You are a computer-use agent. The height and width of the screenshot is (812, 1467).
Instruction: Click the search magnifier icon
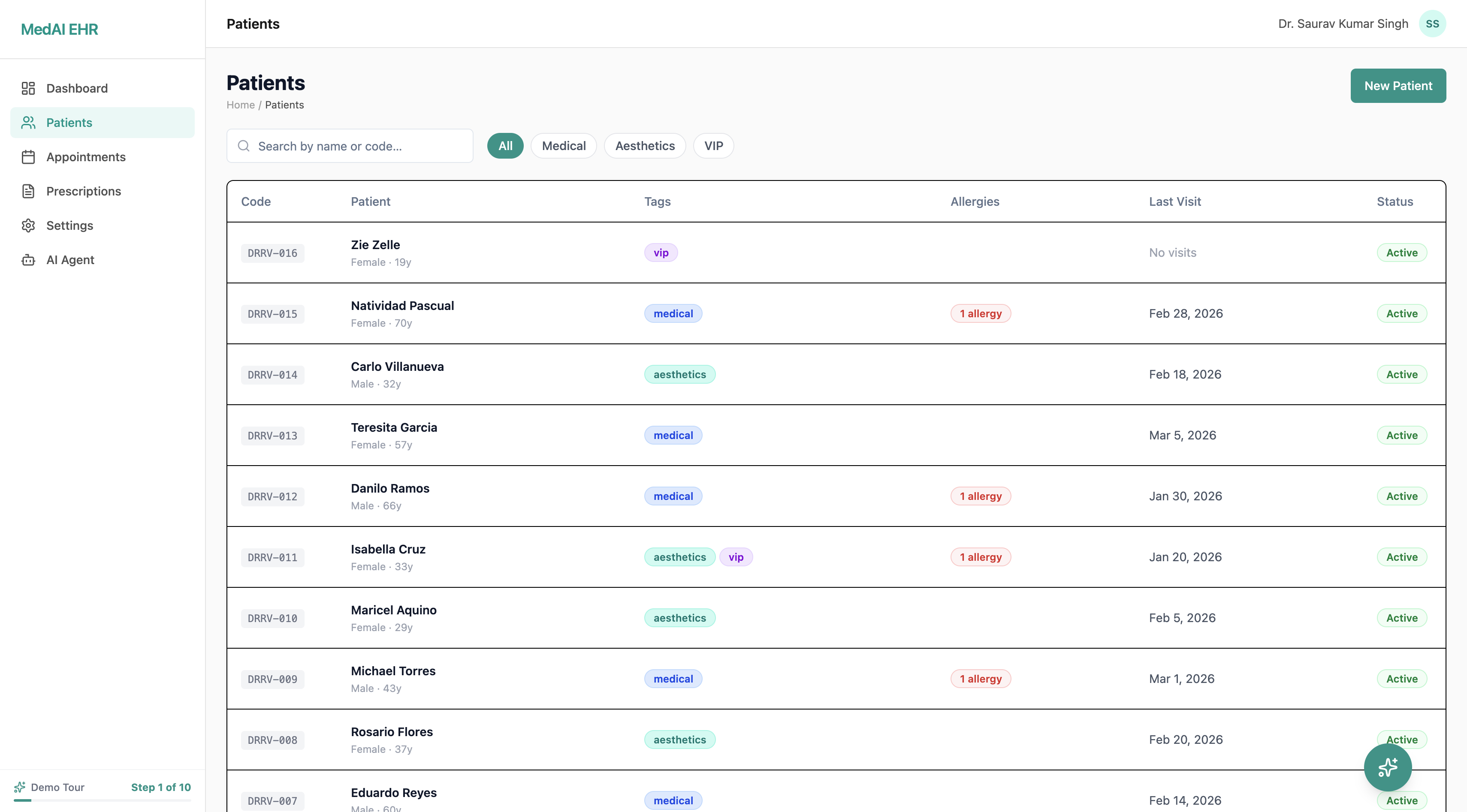pos(244,146)
